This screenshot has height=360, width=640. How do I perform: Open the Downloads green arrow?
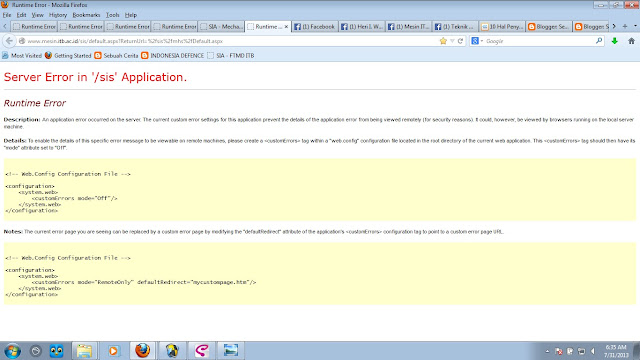tap(615, 41)
